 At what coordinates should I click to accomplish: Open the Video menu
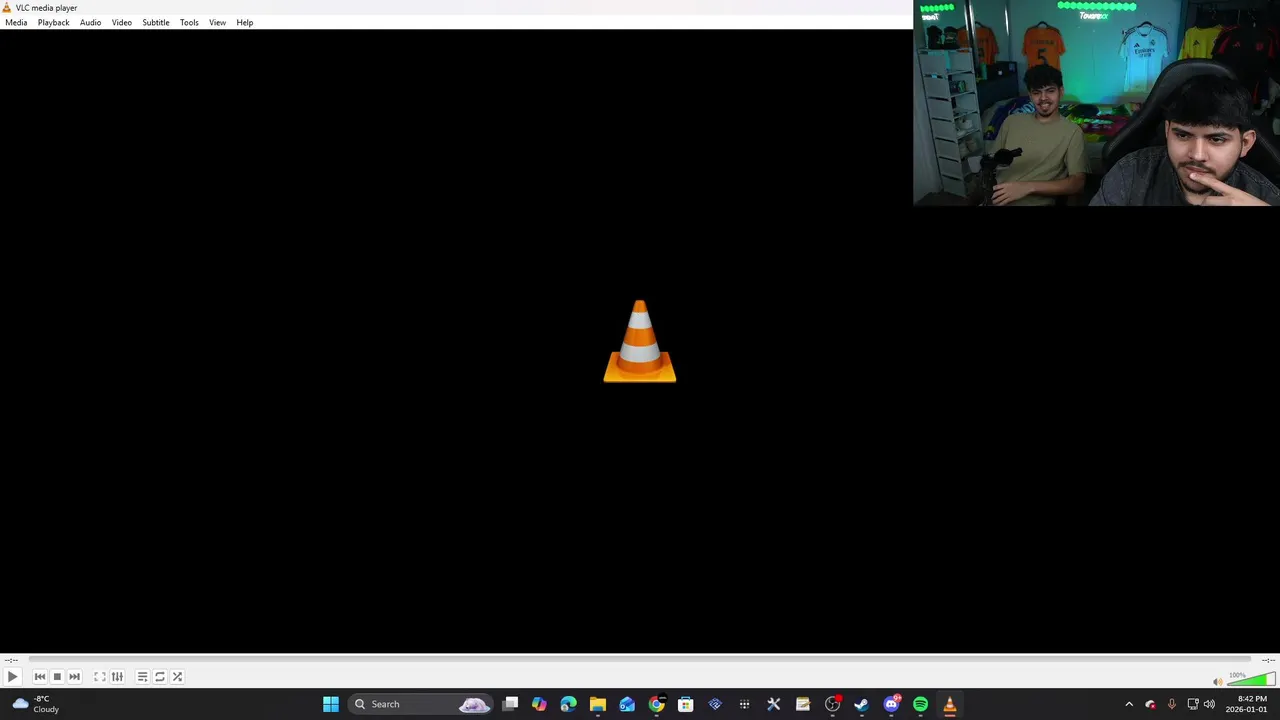coord(121,22)
